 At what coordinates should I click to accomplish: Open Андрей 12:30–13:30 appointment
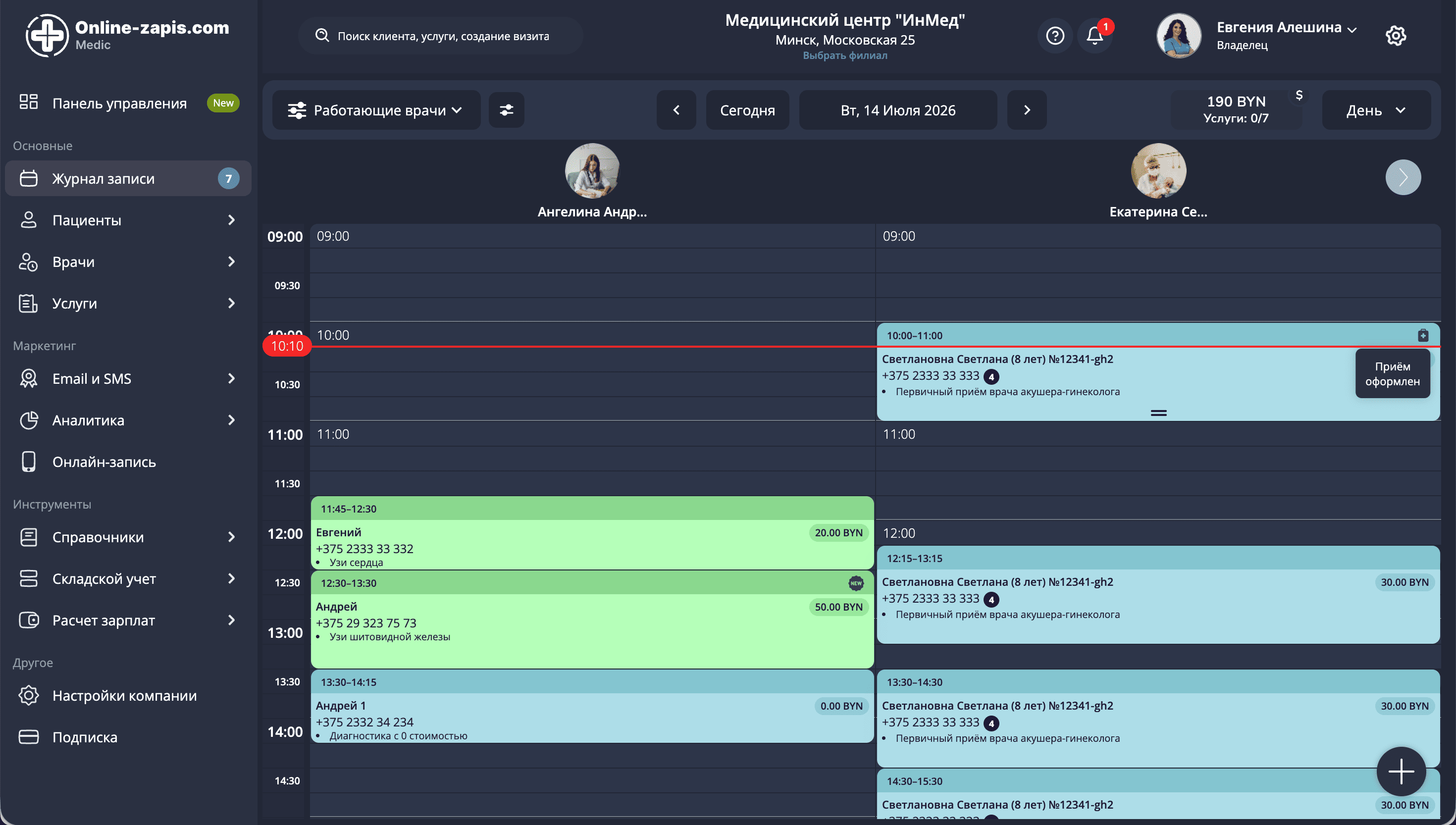pyautogui.click(x=592, y=619)
